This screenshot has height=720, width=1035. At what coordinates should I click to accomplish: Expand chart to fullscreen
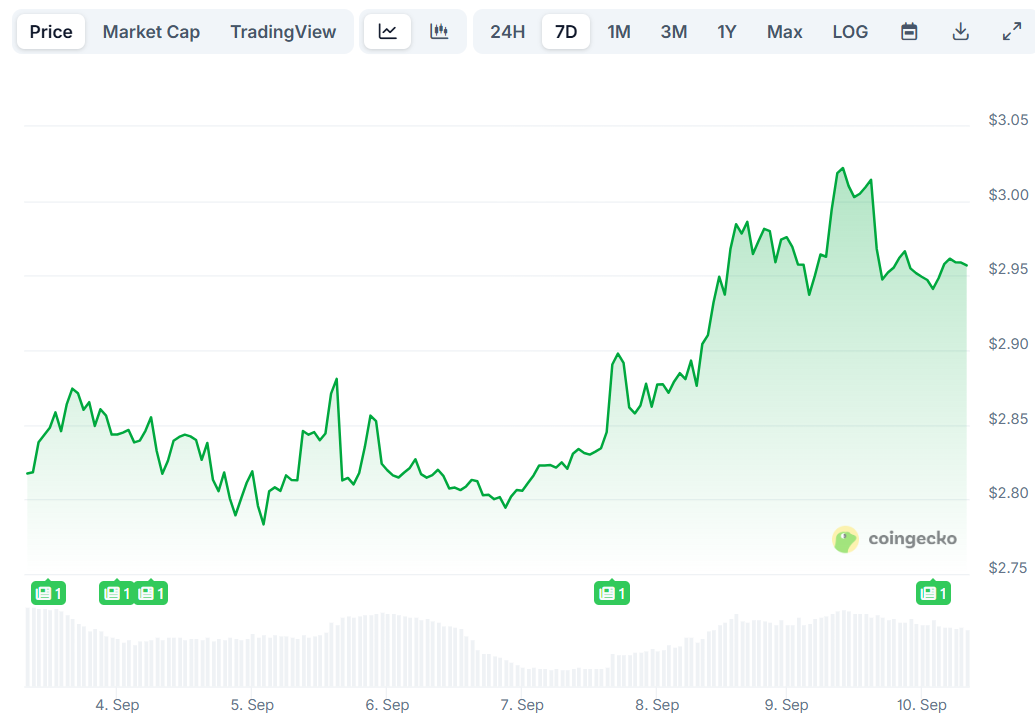[1012, 32]
